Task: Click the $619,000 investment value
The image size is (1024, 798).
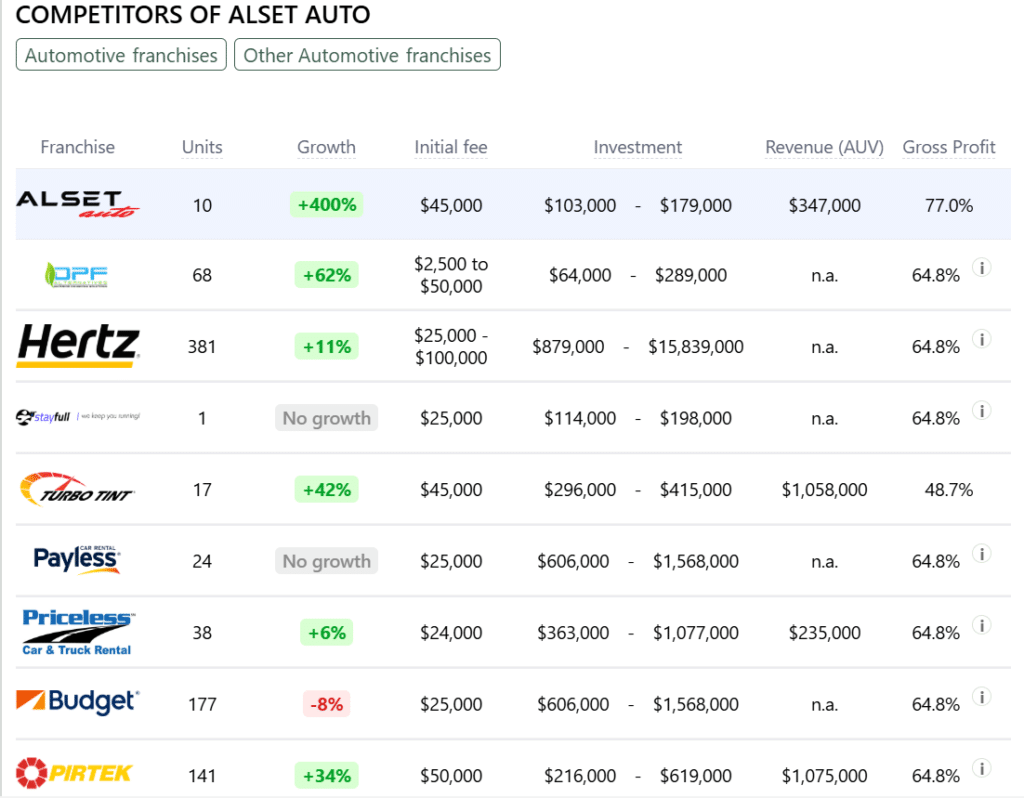Action: pyautogui.click(x=696, y=775)
